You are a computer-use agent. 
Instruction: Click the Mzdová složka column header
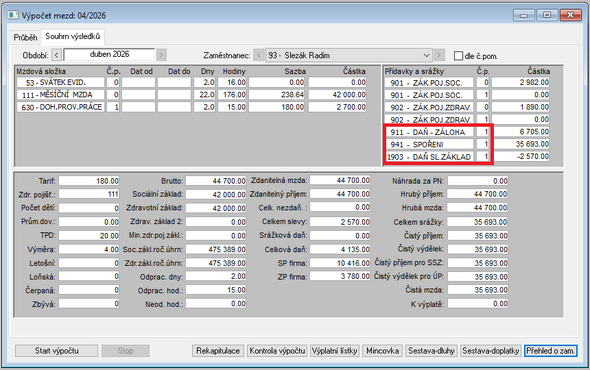coord(41,71)
